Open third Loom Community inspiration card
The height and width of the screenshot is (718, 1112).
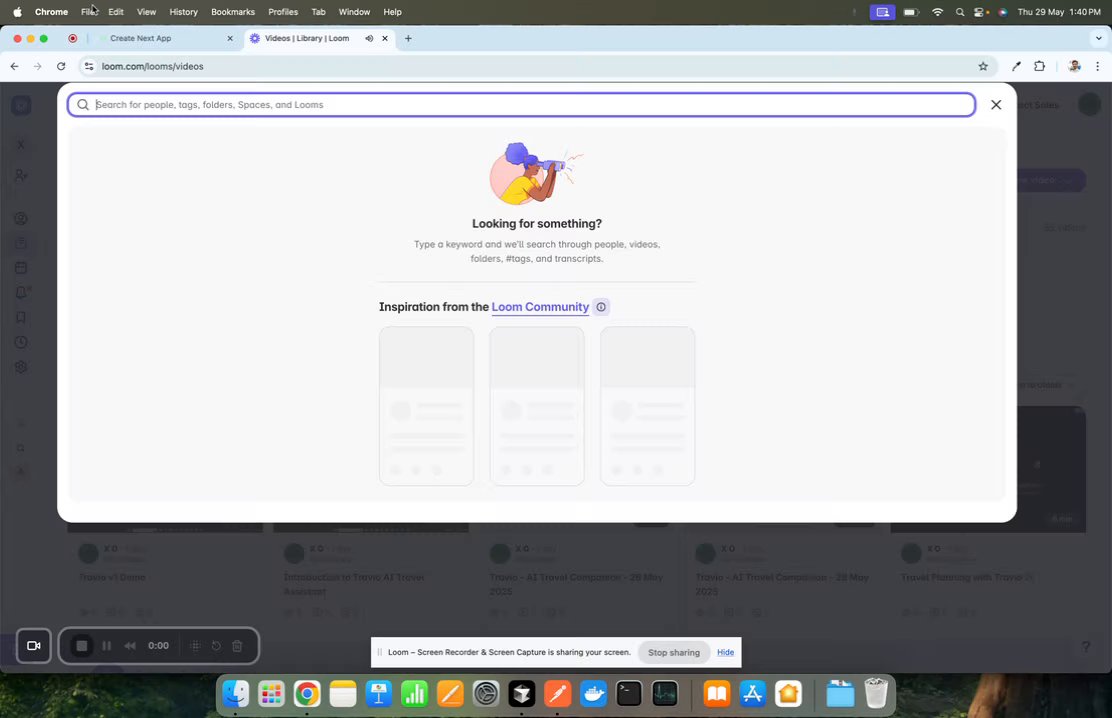[x=647, y=406]
